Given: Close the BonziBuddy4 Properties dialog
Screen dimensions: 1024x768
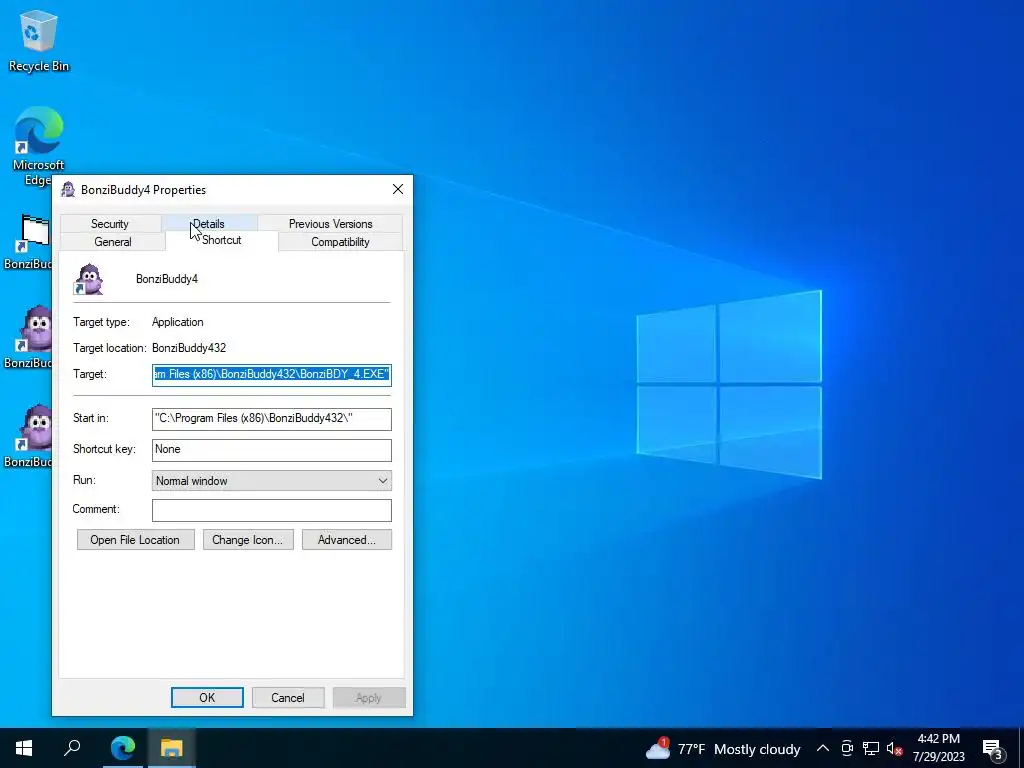Looking at the screenshot, I should point(398,189).
